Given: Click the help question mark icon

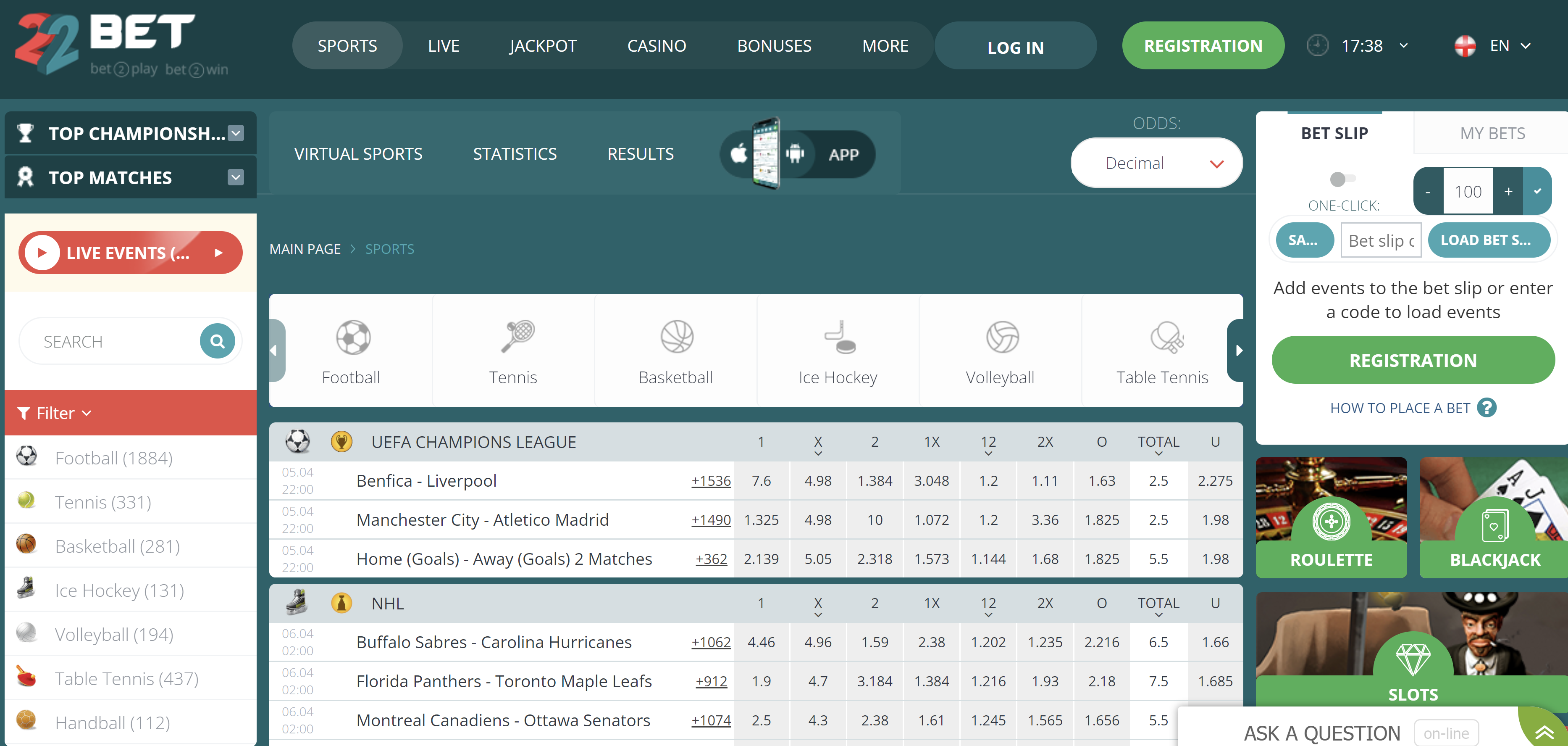Looking at the screenshot, I should 1487,407.
